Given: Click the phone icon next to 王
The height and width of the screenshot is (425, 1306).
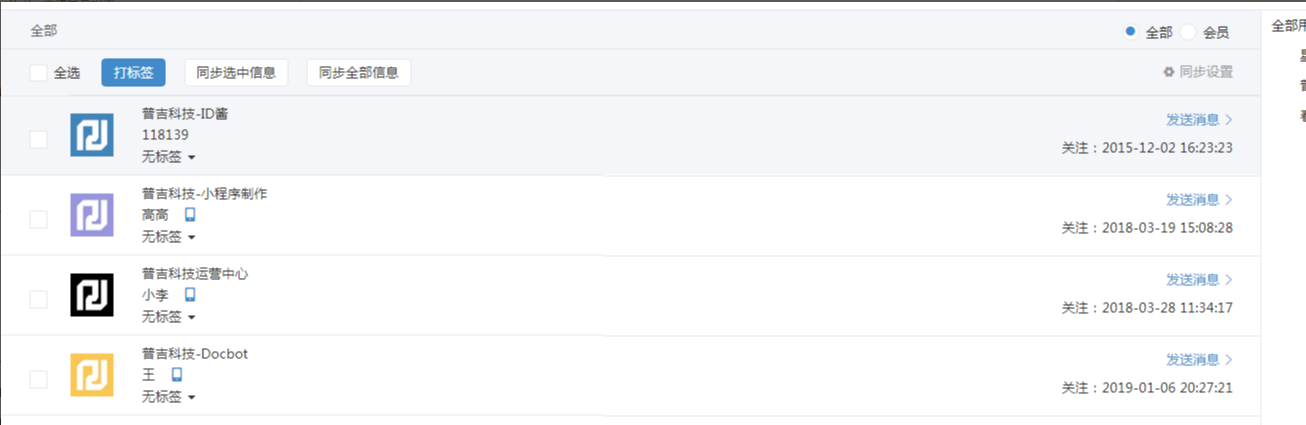Looking at the screenshot, I should [x=177, y=375].
